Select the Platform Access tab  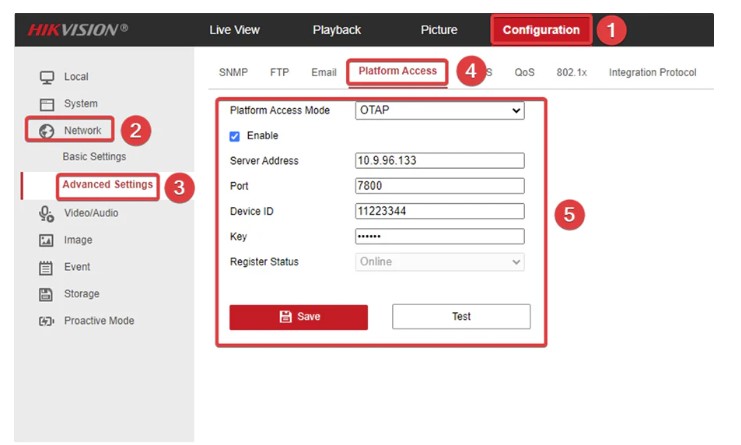(x=397, y=71)
